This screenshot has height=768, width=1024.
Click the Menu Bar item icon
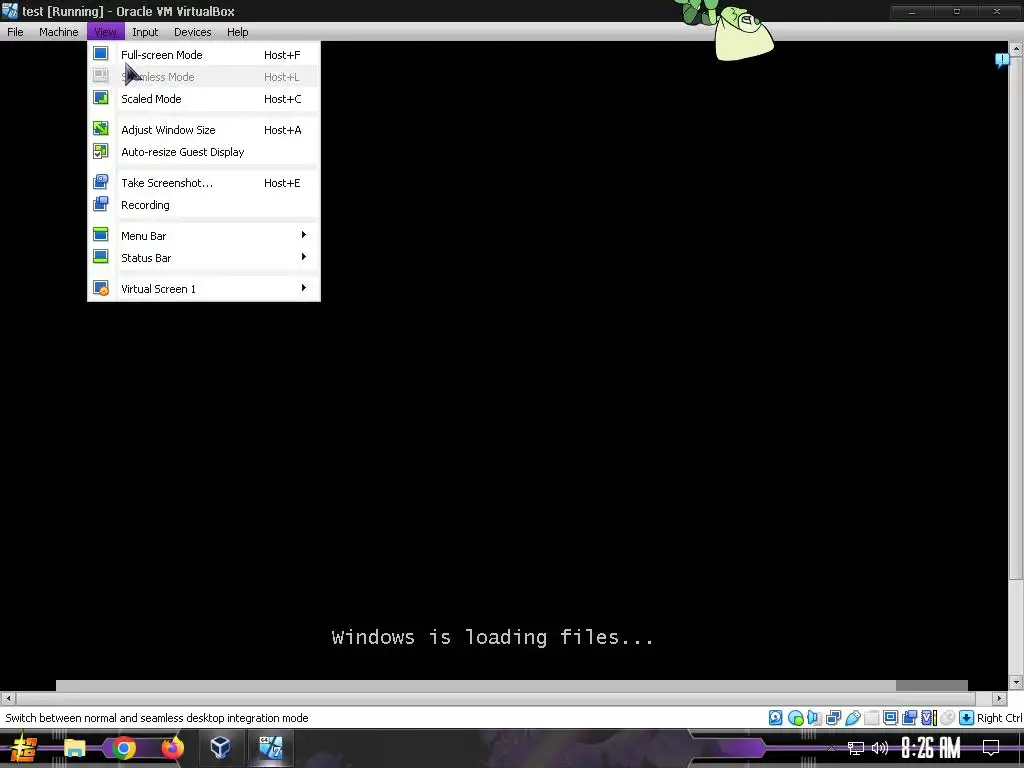click(x=101, y=235)
